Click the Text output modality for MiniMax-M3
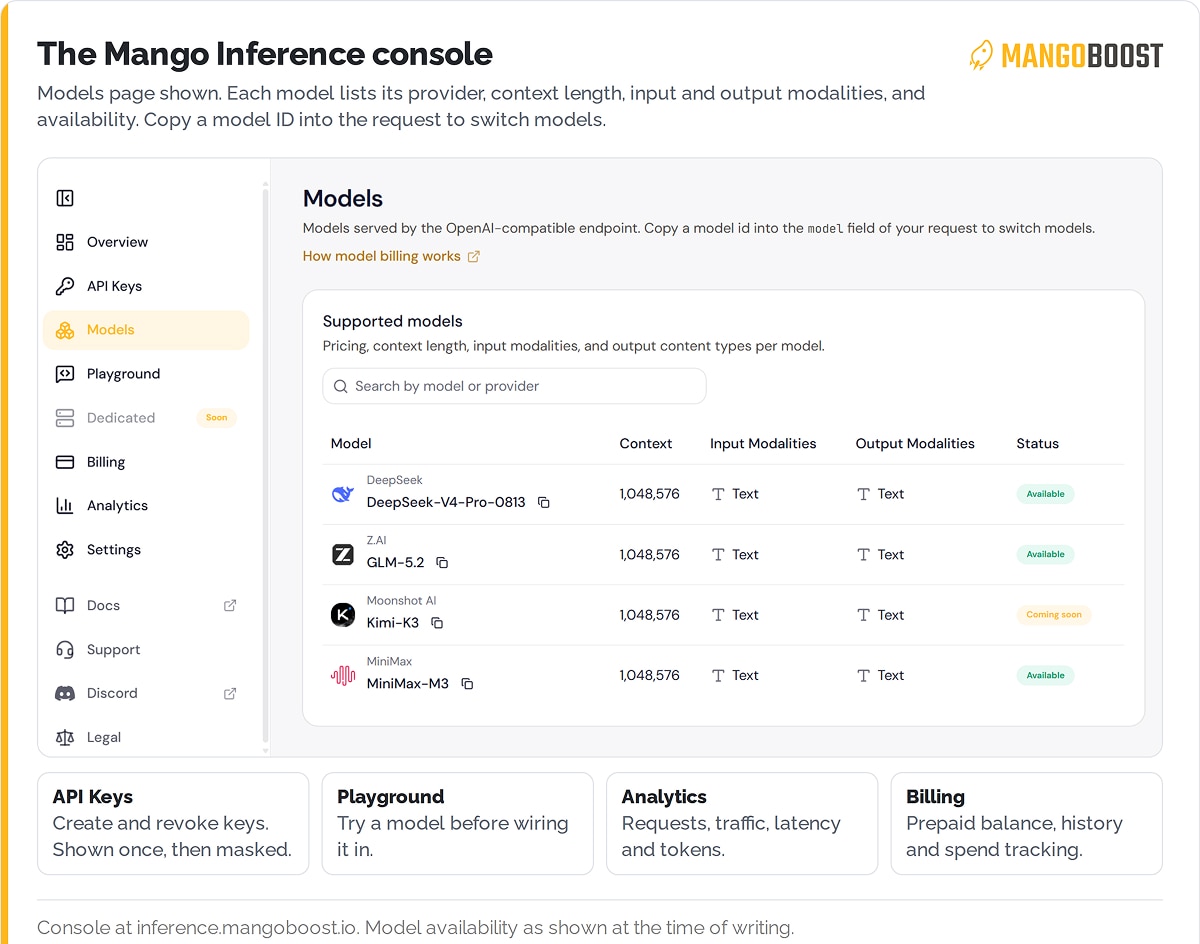 tap(881, 675)
